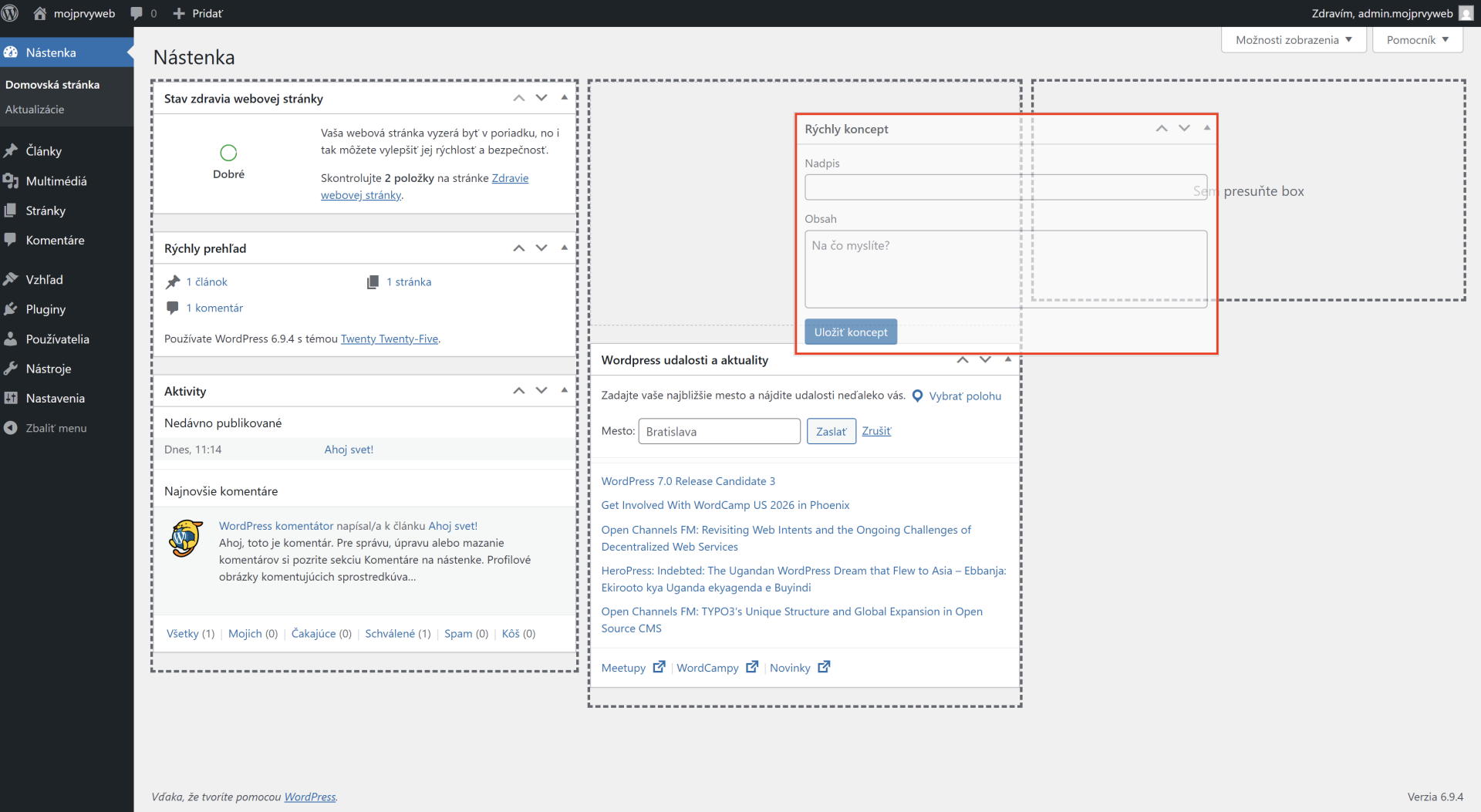The image size is (1481, 812).
Task: Click the WordCampy external link icon
Action: (x=752, y=667)
